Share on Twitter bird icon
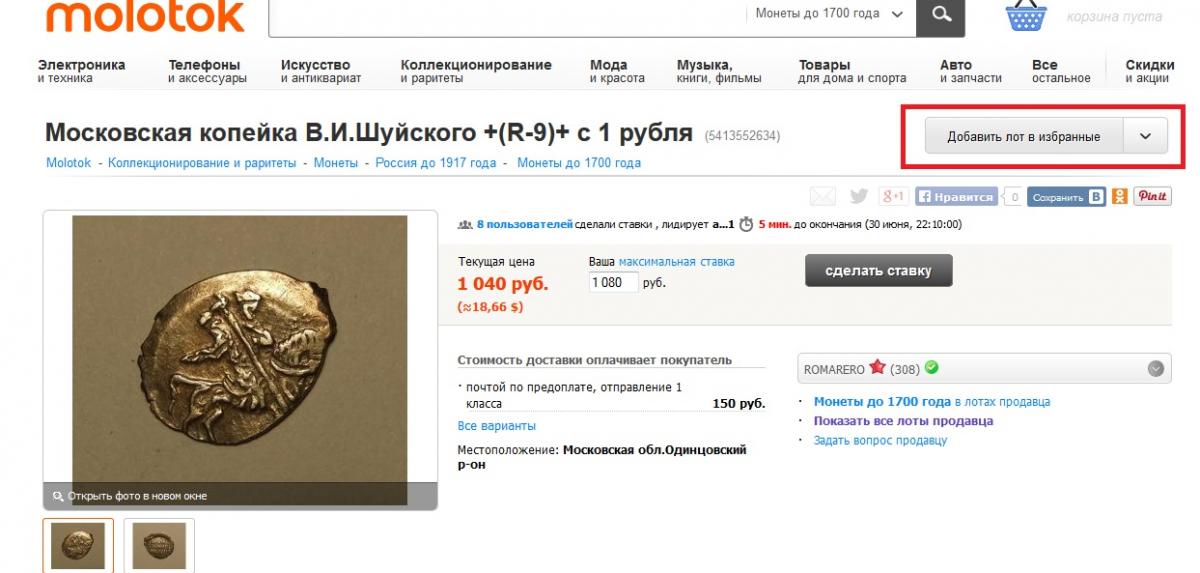 pos(858,197)
